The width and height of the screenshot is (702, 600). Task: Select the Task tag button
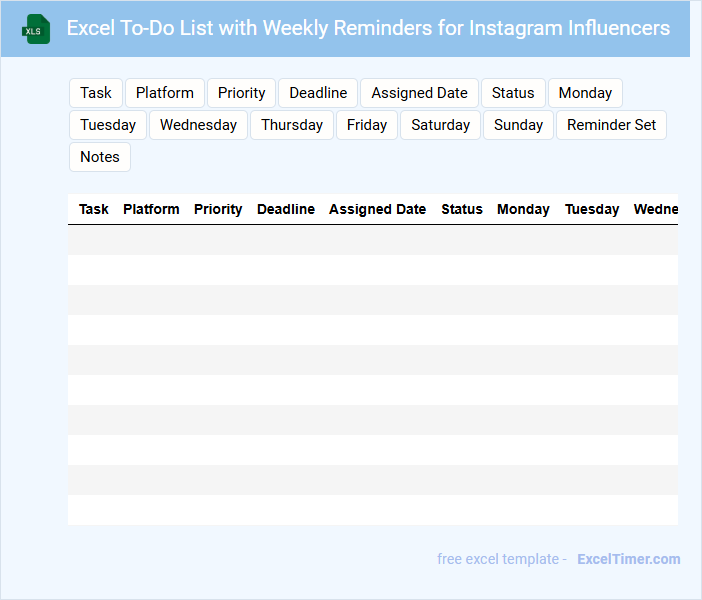[x=96, y=93]
